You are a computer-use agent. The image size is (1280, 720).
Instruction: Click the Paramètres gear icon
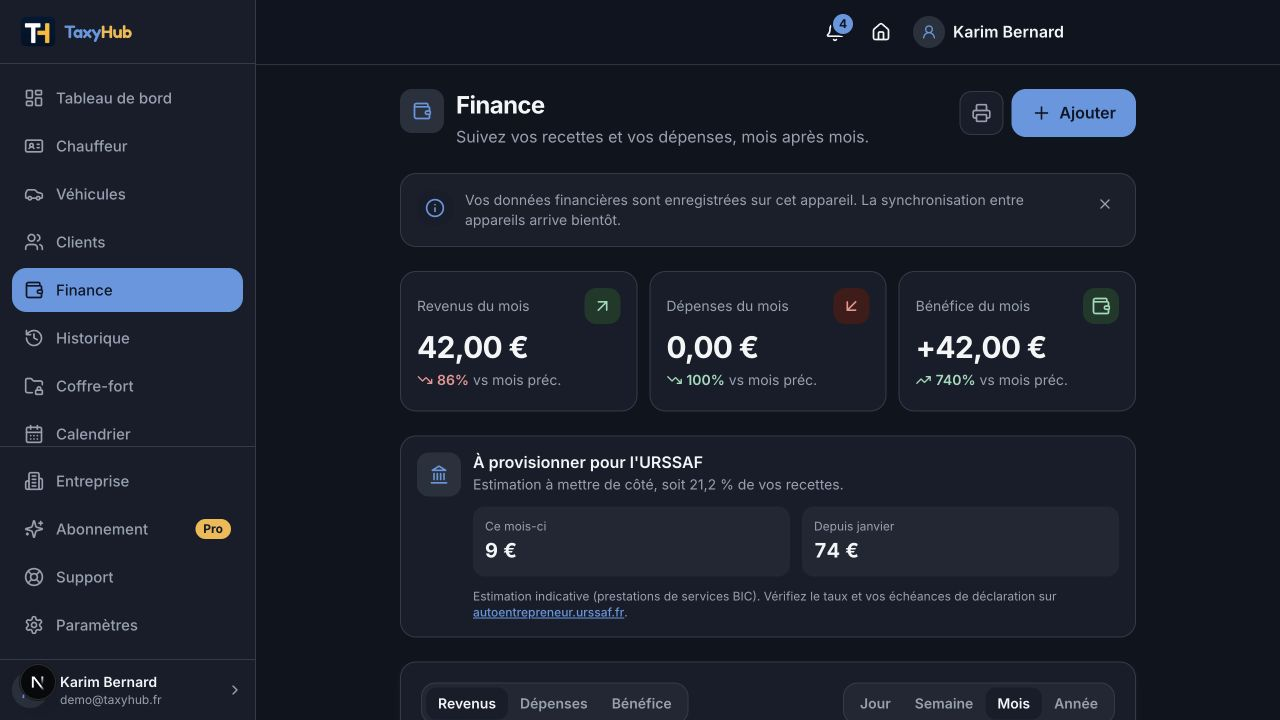point(34,625)
